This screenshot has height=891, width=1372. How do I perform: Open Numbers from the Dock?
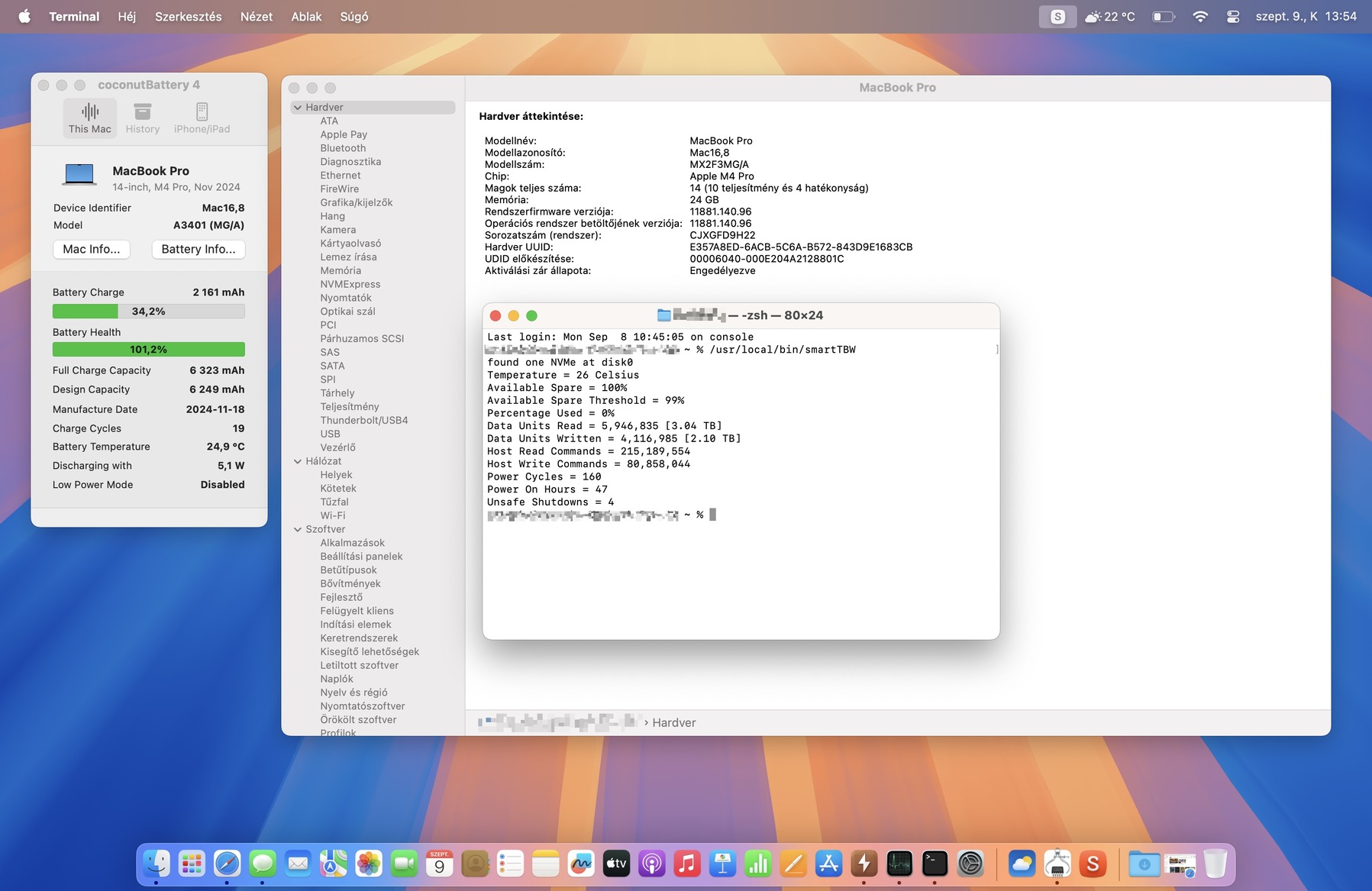[x=757, y=864]
